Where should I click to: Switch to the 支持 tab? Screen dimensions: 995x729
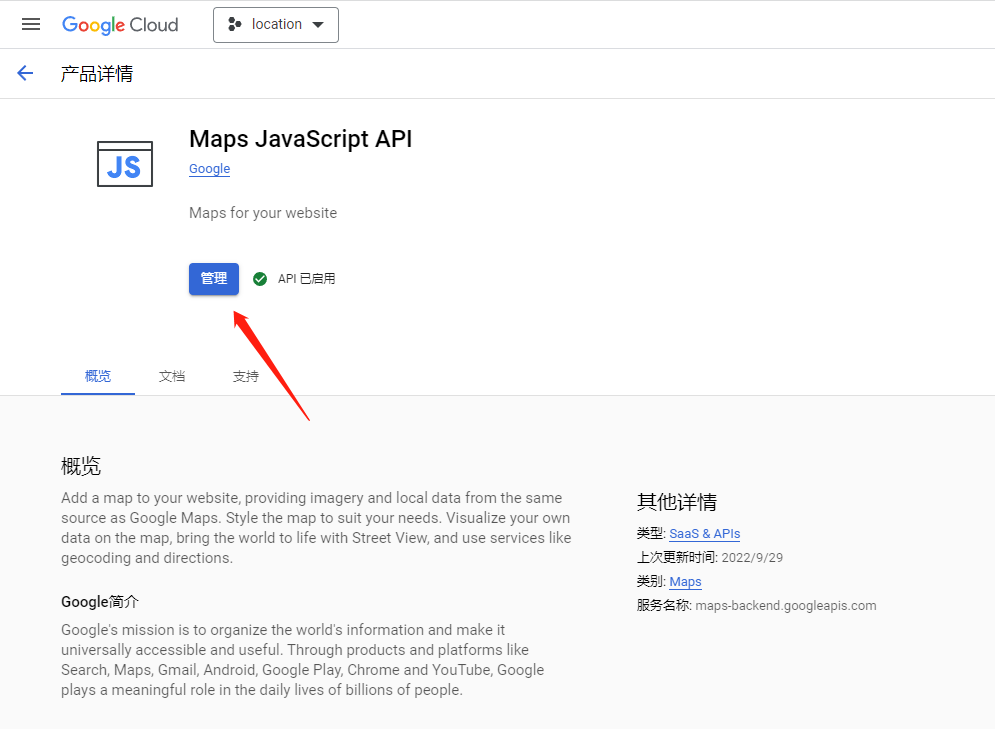coord(246,376)
